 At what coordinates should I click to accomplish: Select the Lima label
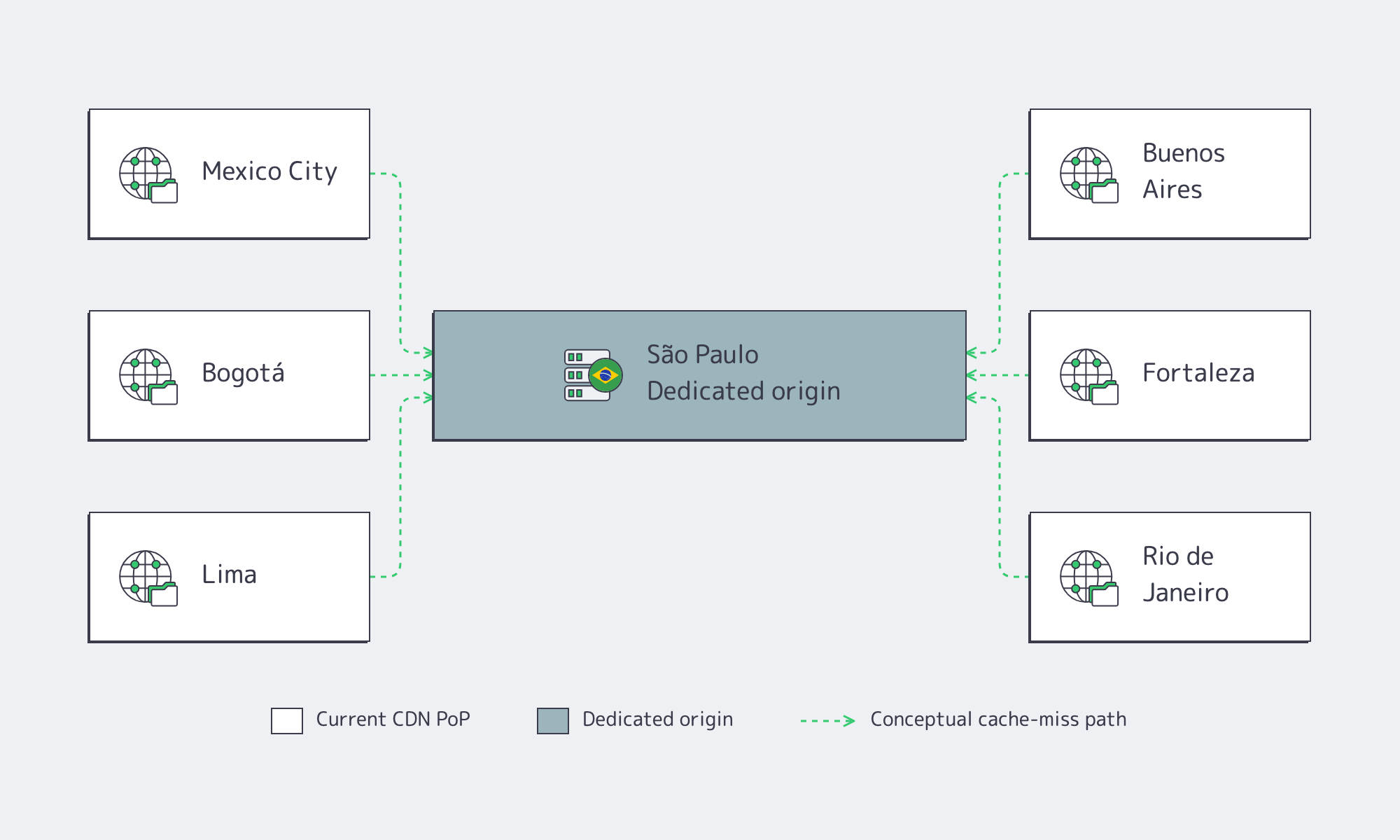[229, 575]
